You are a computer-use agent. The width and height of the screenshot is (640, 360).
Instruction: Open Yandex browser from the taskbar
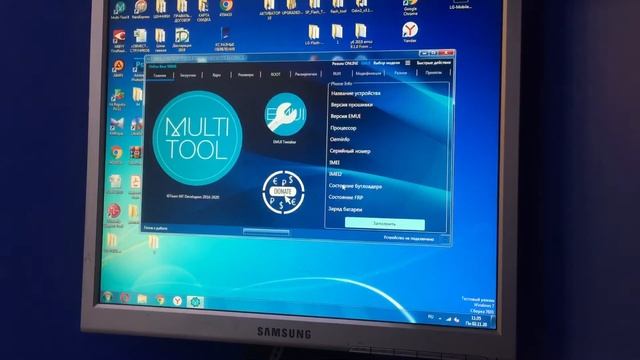click(x=177, y=301)
